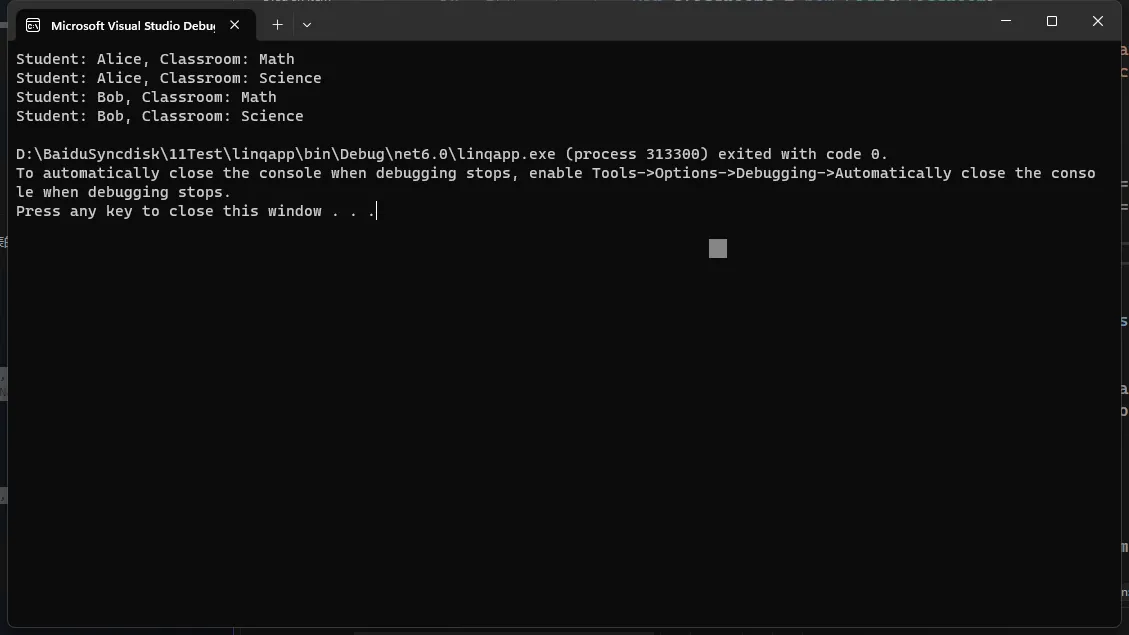Screen dimensions: 1129x635
Task: Click the line "Student: Bob, Classroom: Science"
Action: 160,116
